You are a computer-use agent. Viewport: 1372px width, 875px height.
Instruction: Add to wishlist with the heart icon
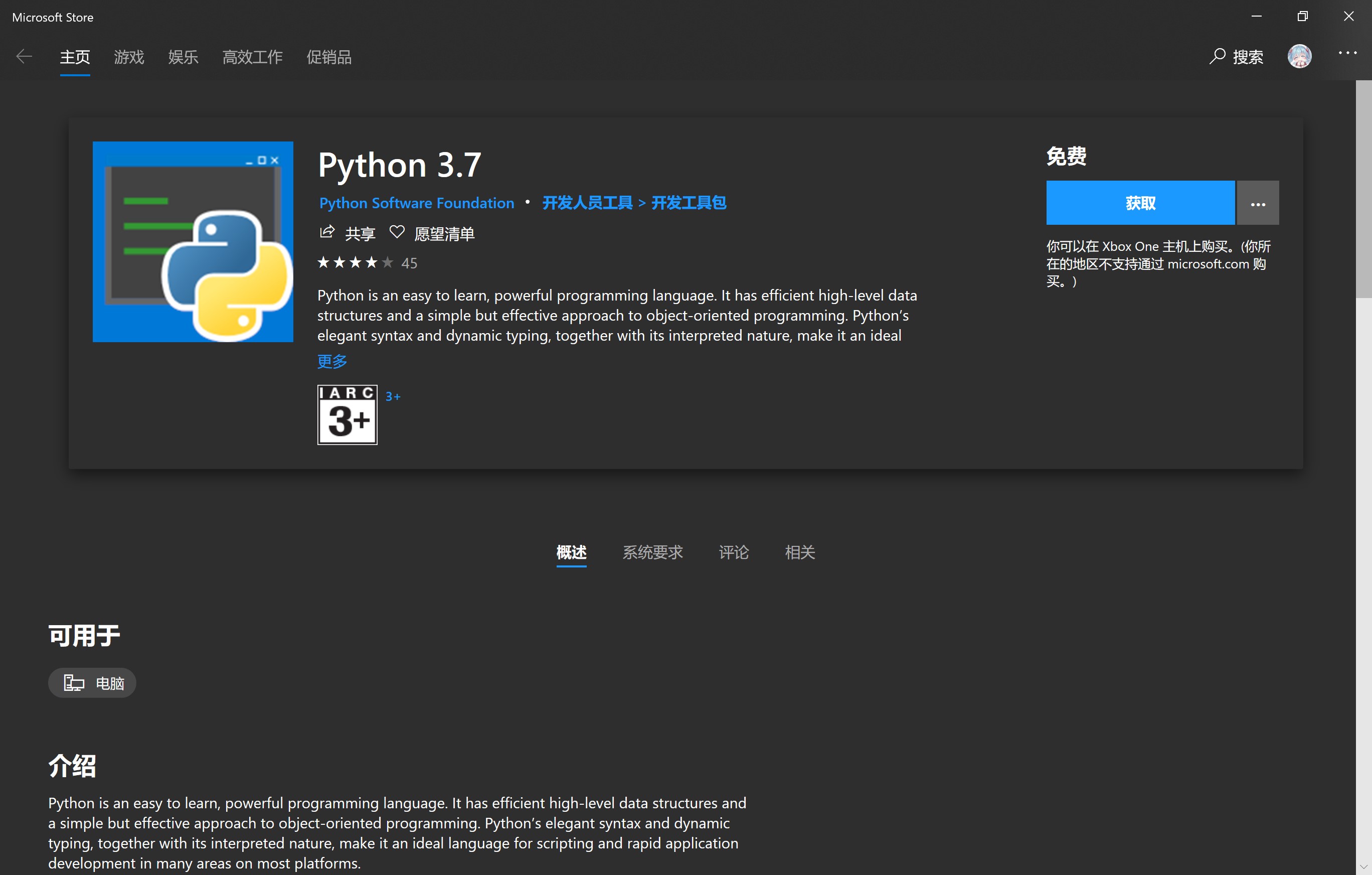397,232
